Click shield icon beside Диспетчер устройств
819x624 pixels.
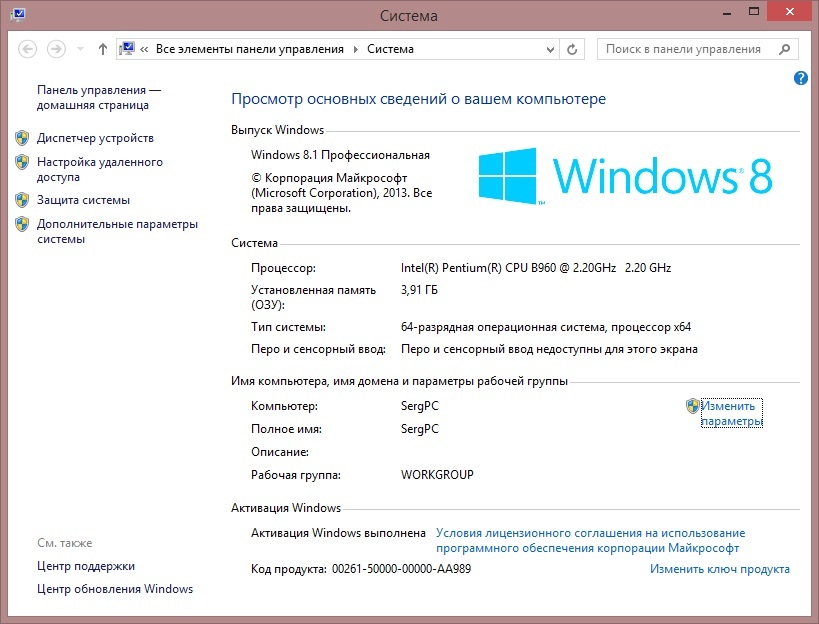(x=22, y=138)
